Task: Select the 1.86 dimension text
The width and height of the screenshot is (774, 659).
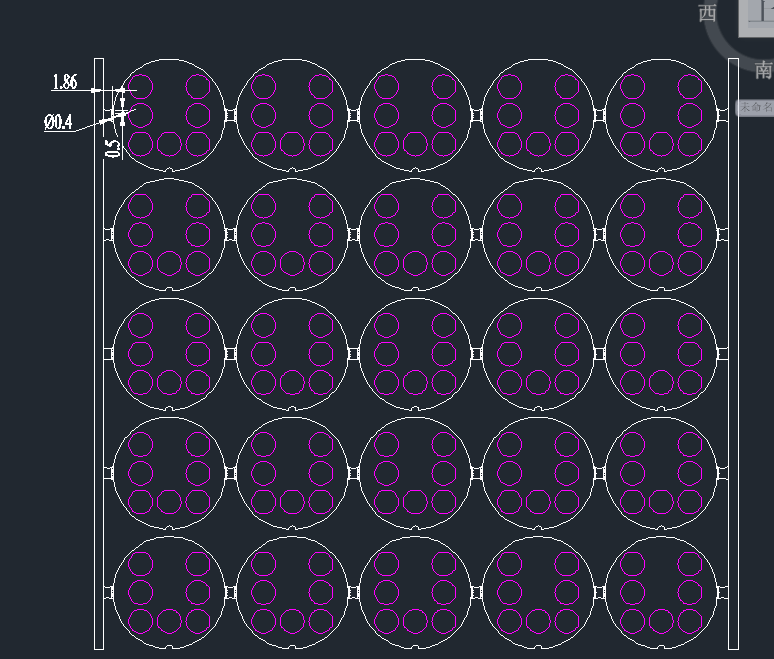Action: (x=65, y=81)
